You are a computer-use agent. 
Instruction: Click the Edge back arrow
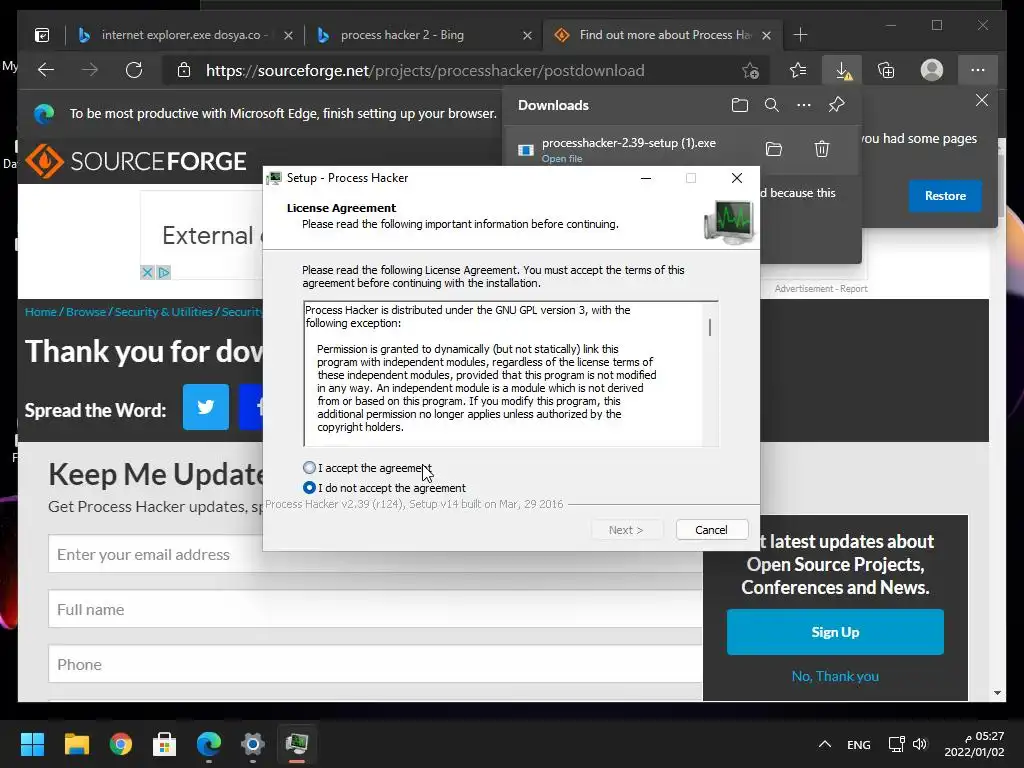click(46, 70)
